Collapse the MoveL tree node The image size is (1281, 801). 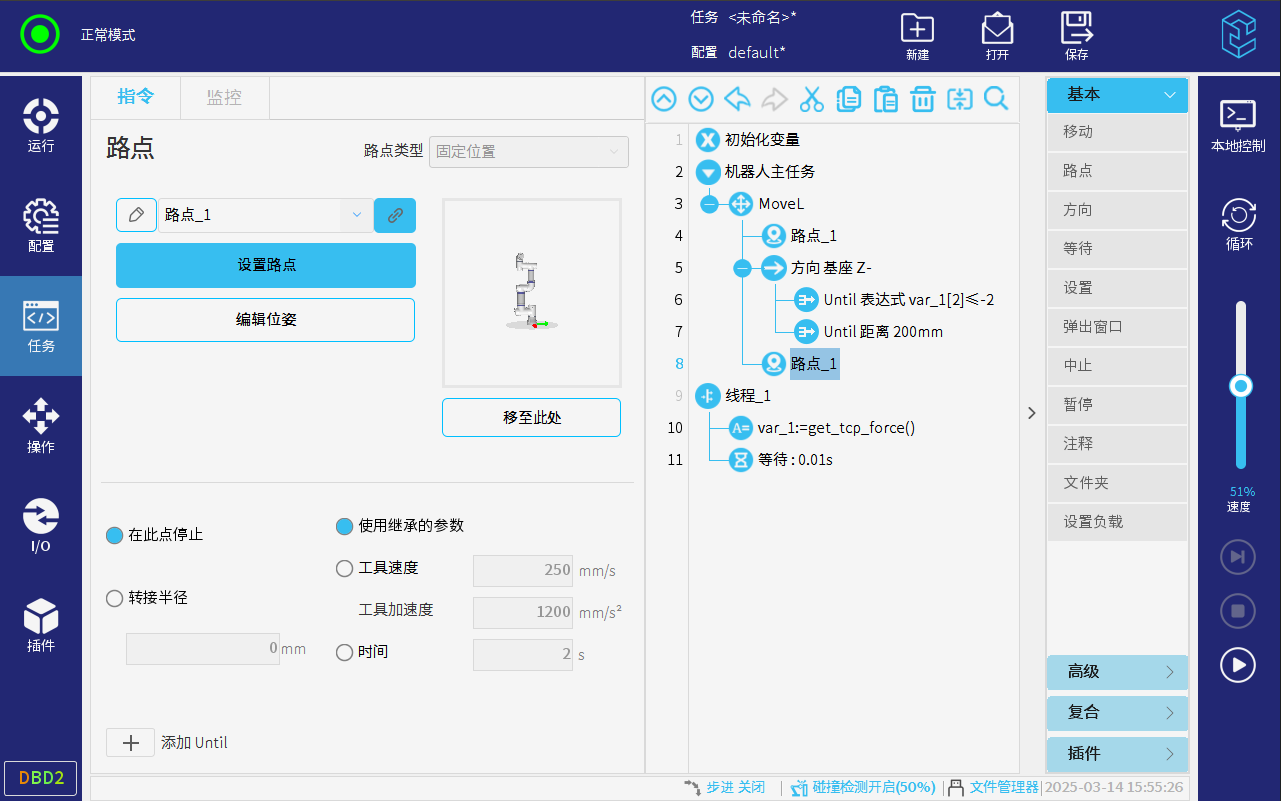point(709,204)
